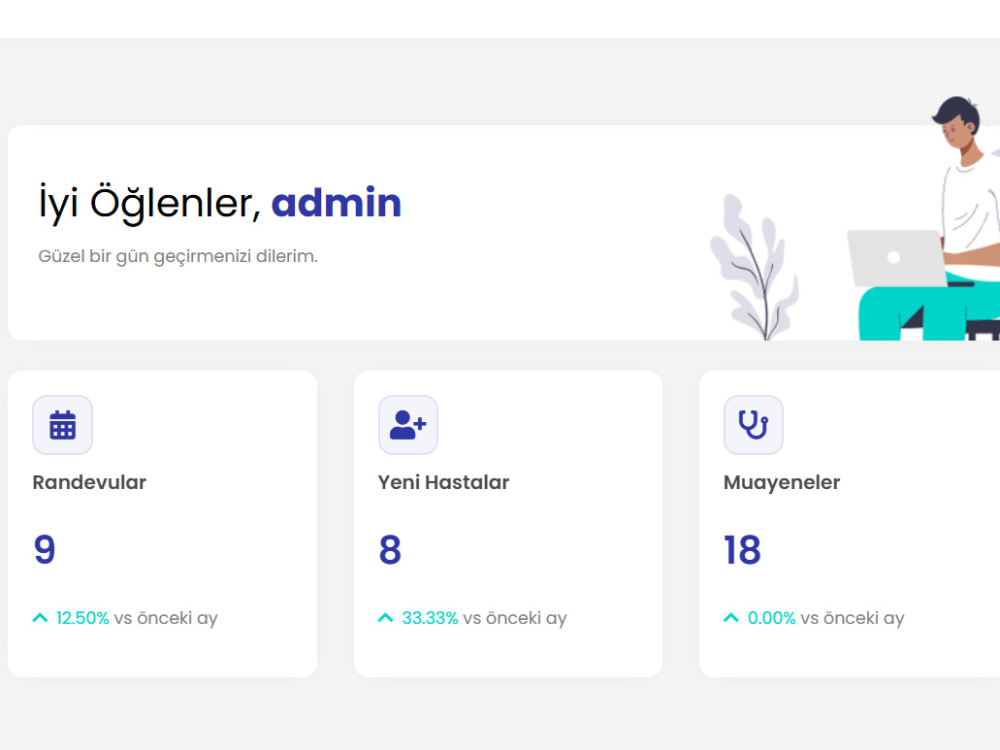1000x750 pixels.
Task: Select the Randevular card title
Action: [x=89, y=482]
